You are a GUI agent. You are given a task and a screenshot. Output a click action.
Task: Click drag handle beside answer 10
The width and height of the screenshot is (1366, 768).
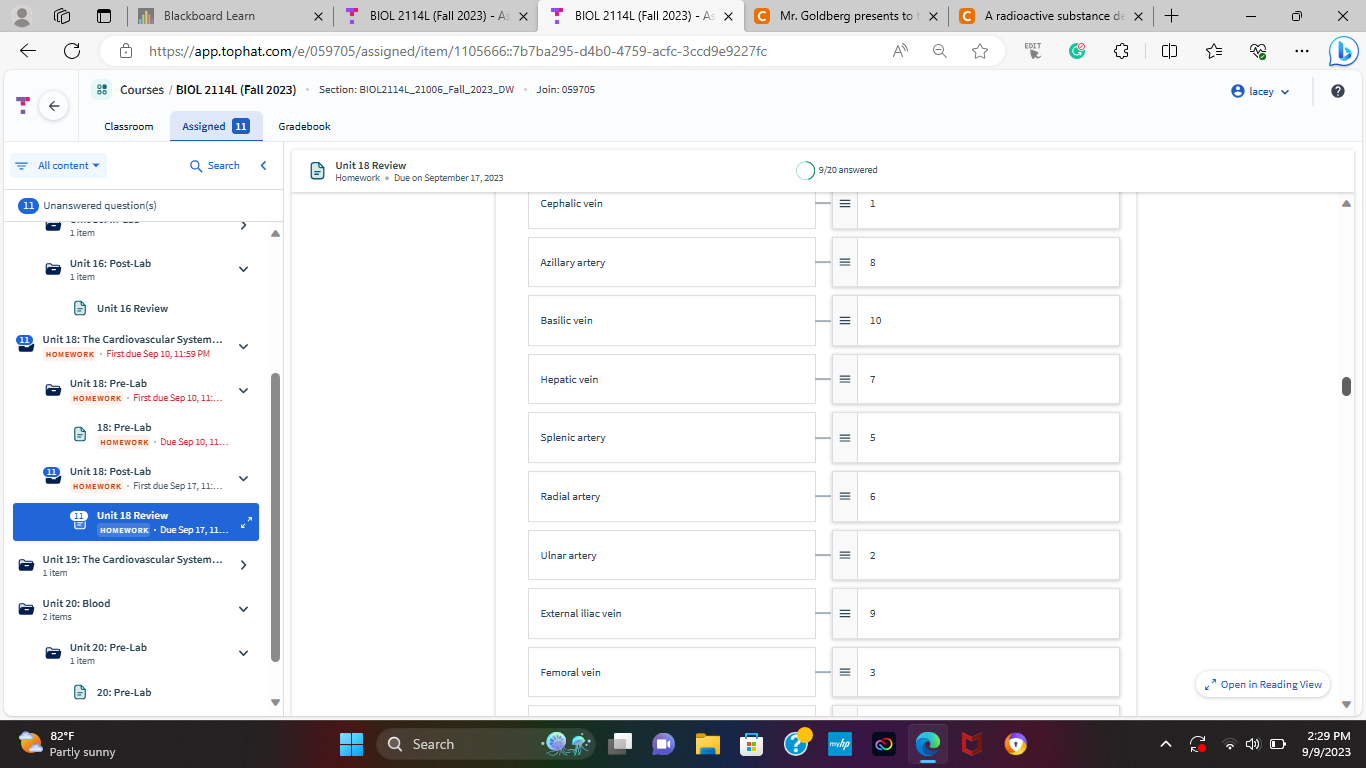tap(845, 321)
